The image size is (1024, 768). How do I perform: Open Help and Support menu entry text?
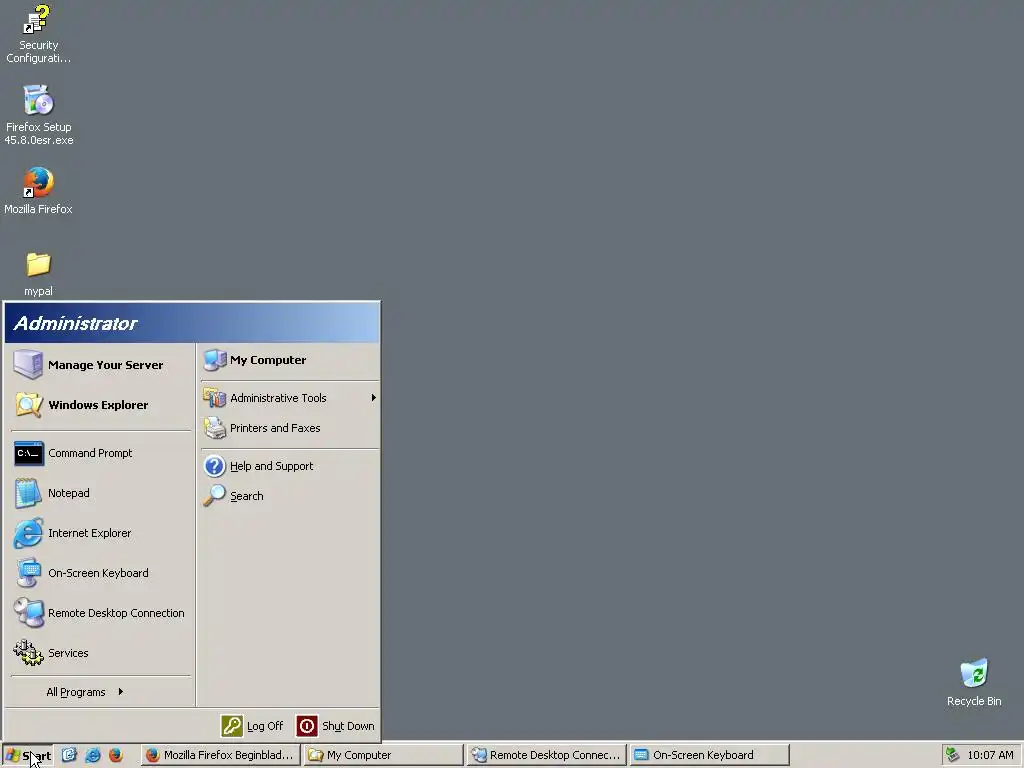click(272, 466)
